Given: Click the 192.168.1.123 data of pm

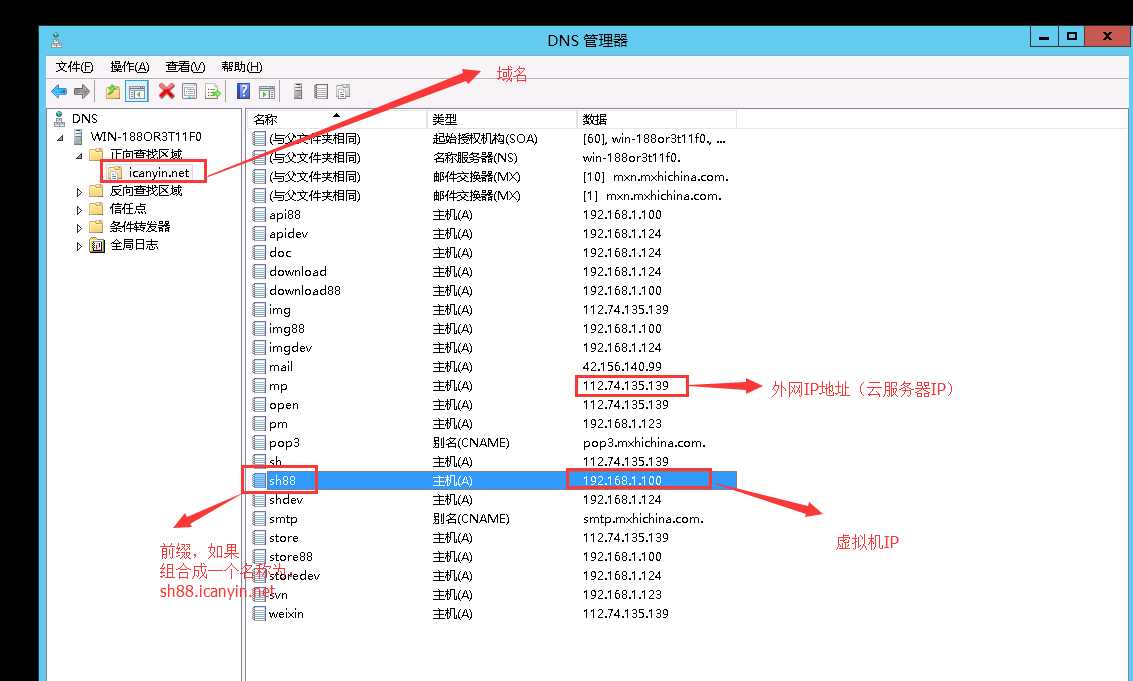Looking at the screenshot, I should tap(621, 424).
